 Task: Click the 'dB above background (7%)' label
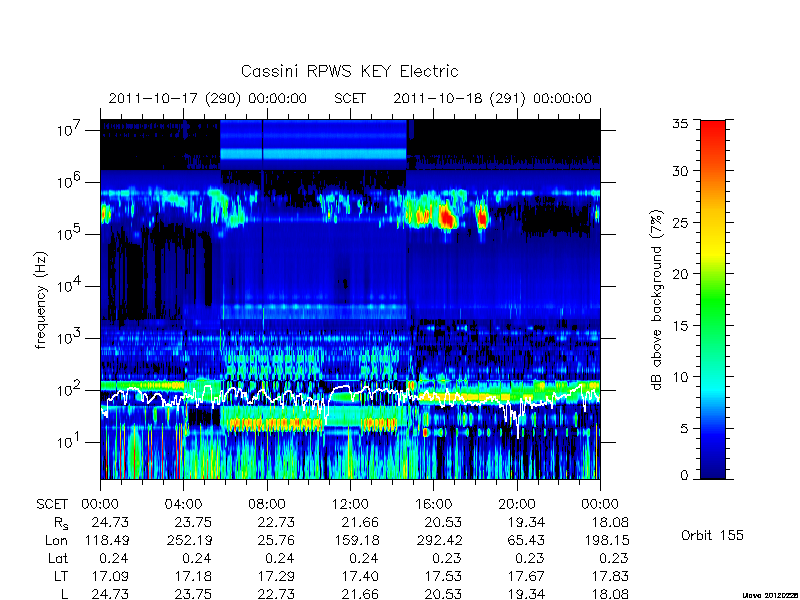[657, 300]
